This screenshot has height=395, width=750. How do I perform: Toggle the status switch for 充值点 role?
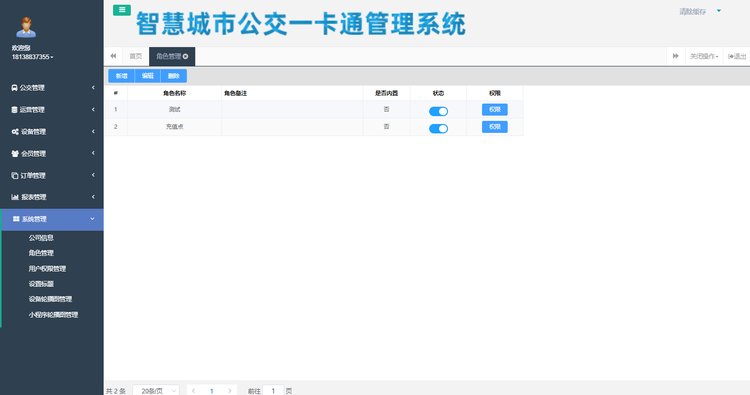(438, 128)
